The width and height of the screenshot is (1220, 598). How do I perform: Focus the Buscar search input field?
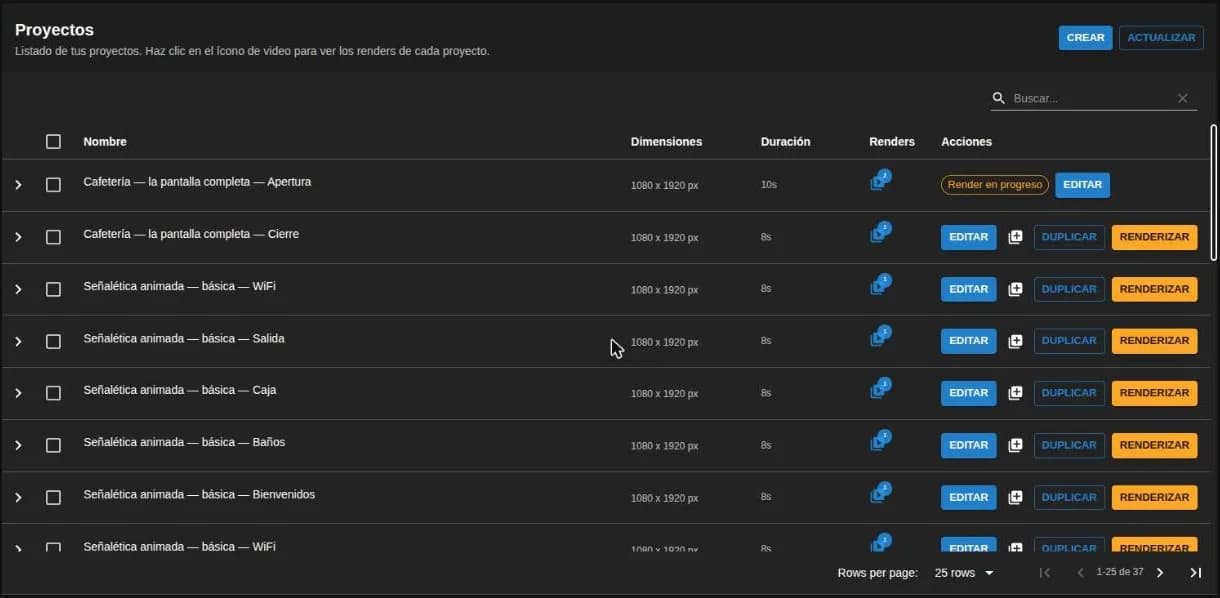coord(1091,98)
